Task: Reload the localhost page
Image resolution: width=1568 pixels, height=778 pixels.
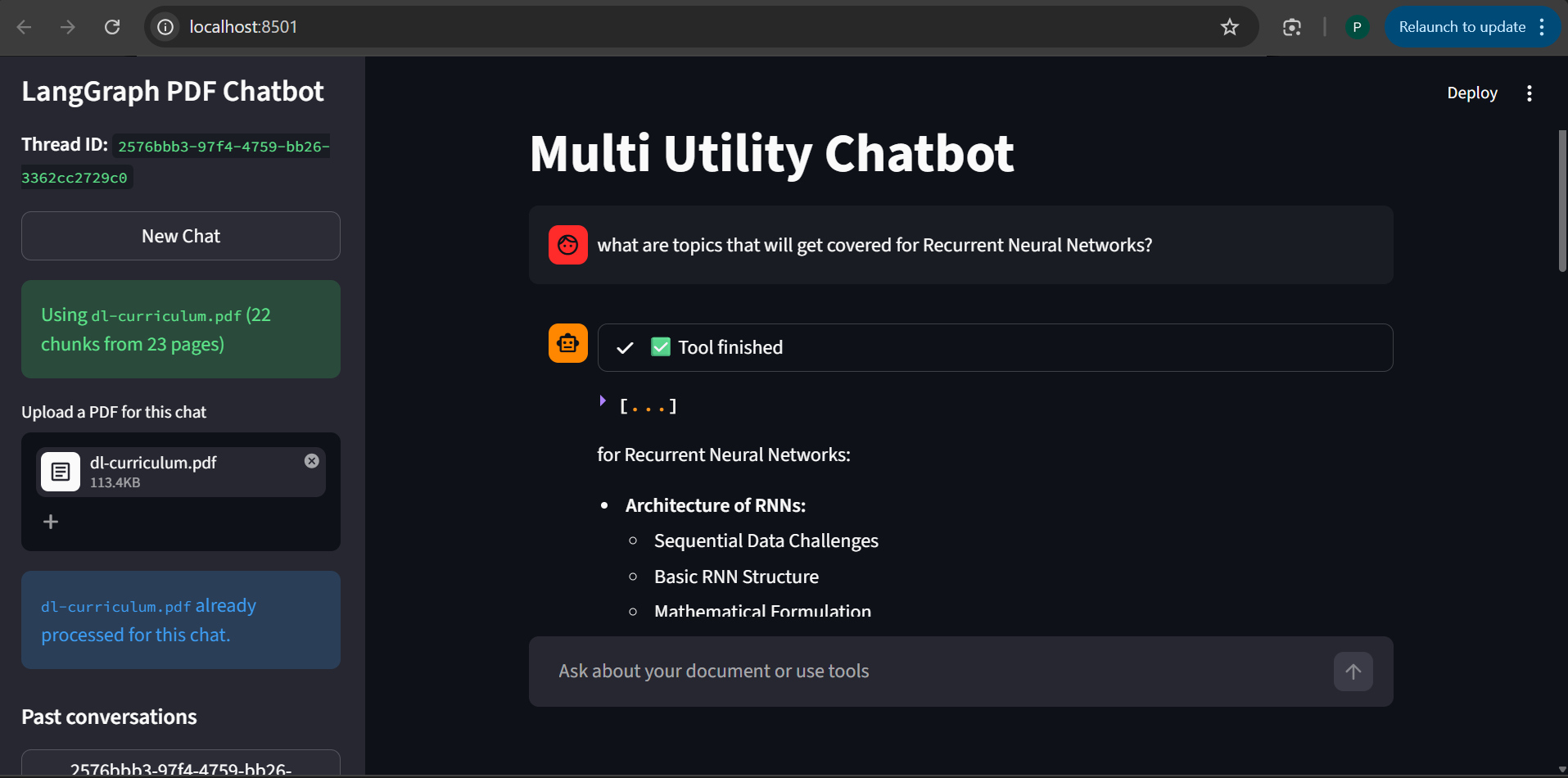Action: click(x=112, y=27)
